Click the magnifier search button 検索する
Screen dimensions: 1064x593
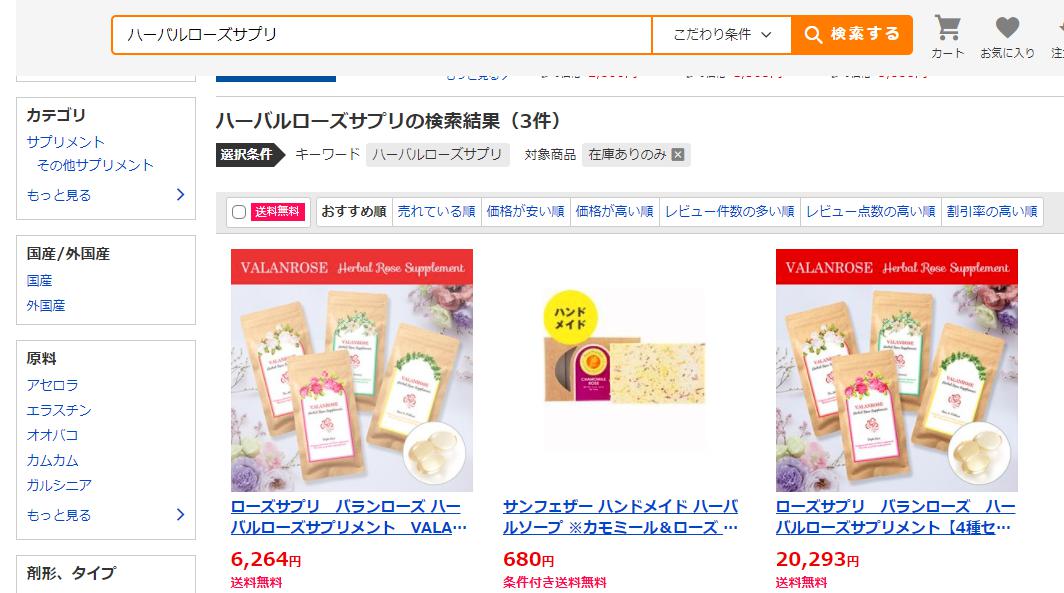[x=852, y=34]
